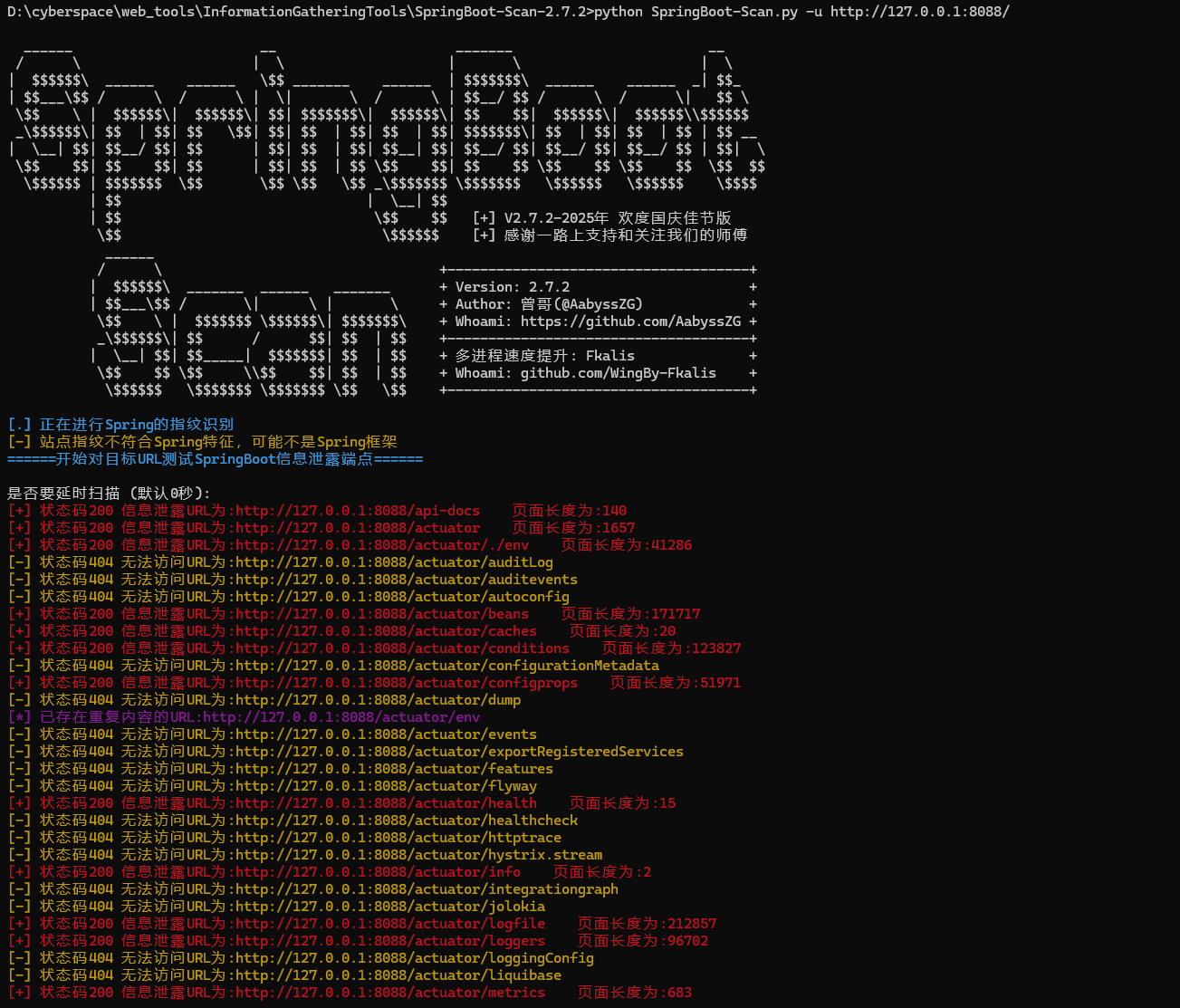Open the actuator/info URL
1180x1008 pixels.
378,872
